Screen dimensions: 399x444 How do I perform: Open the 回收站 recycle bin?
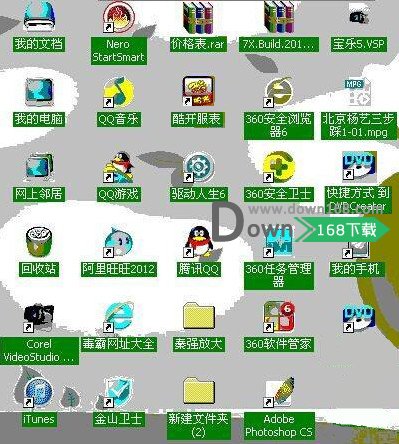tap(38, 242)
